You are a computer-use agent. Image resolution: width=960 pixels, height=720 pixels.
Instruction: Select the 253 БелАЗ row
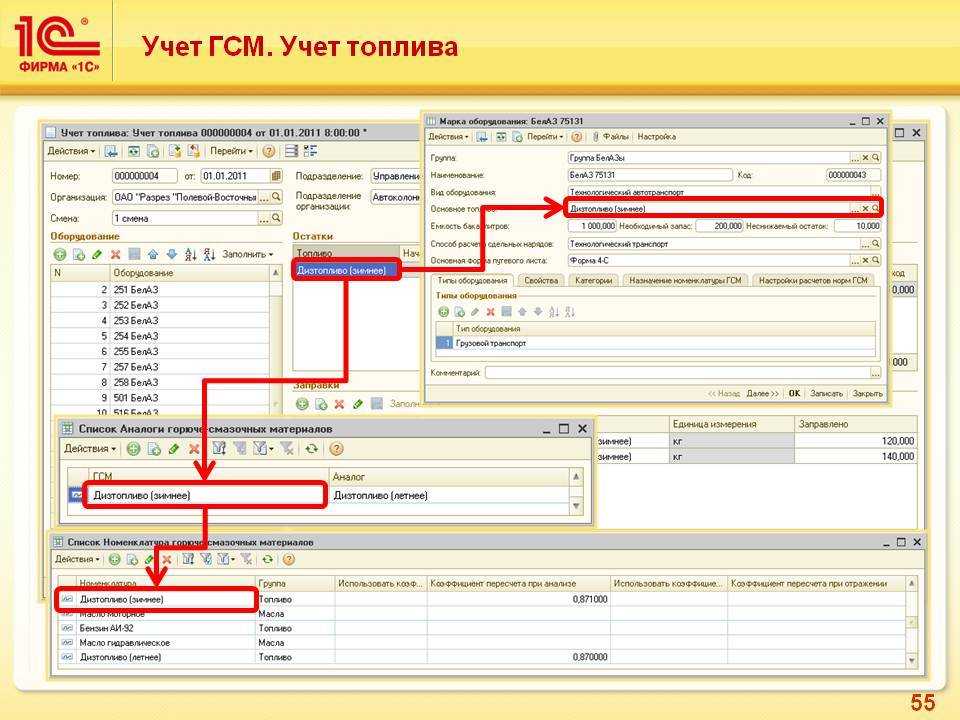pyautogui.click(x=160, y=320)
